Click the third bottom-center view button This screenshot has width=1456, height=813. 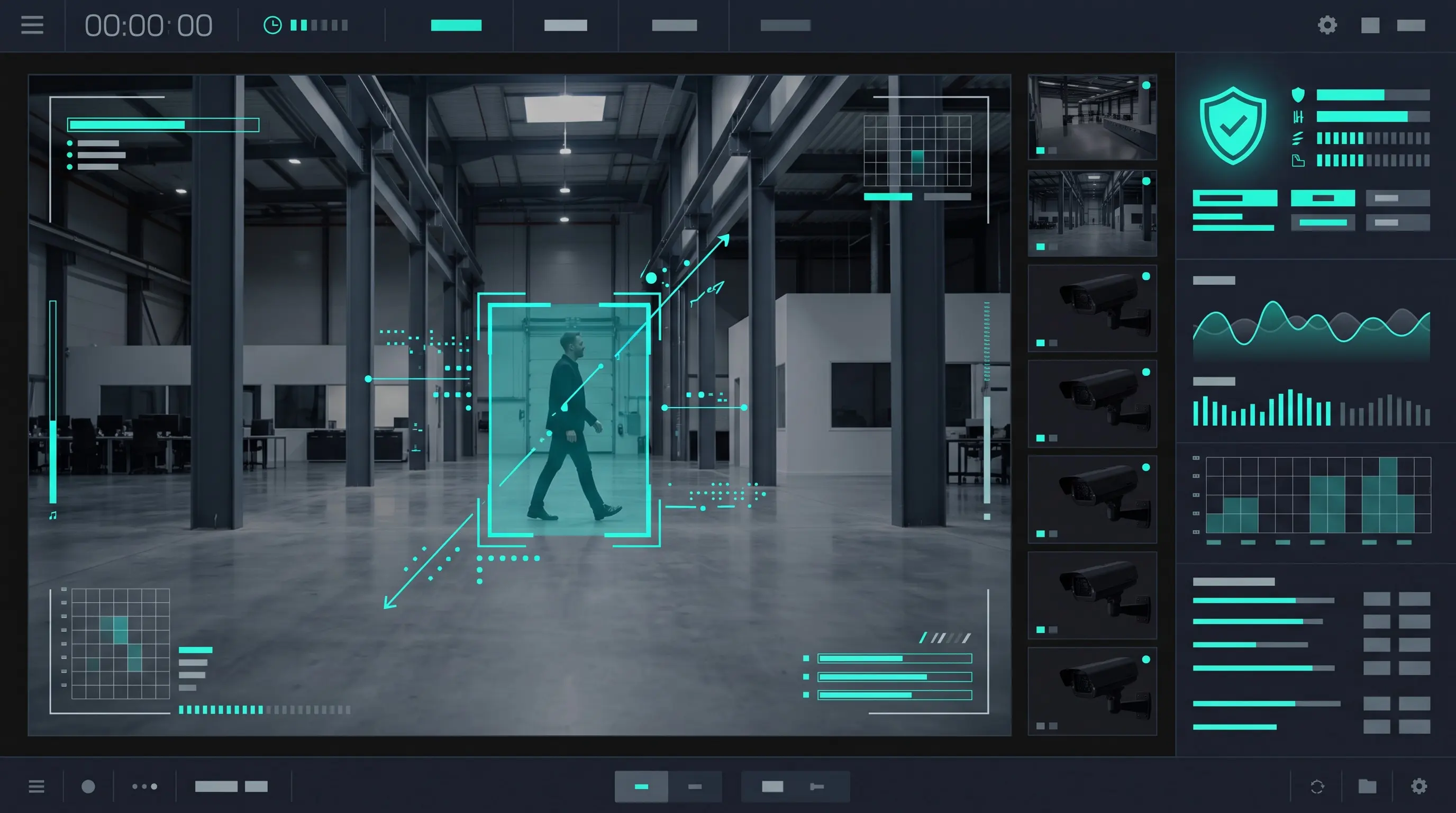point(772,787)
